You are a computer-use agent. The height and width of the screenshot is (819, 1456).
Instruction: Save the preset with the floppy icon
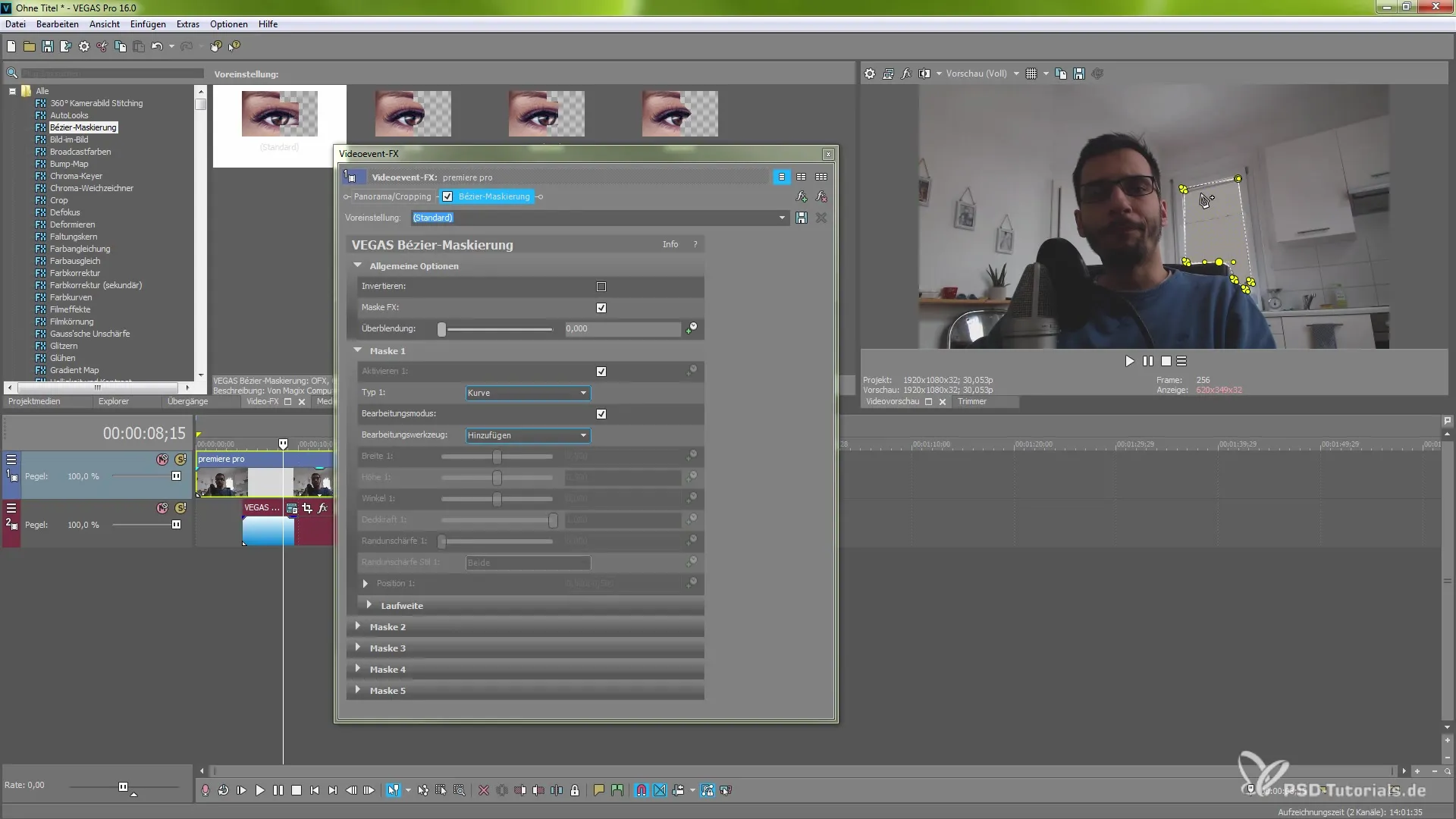coord(802,218)
